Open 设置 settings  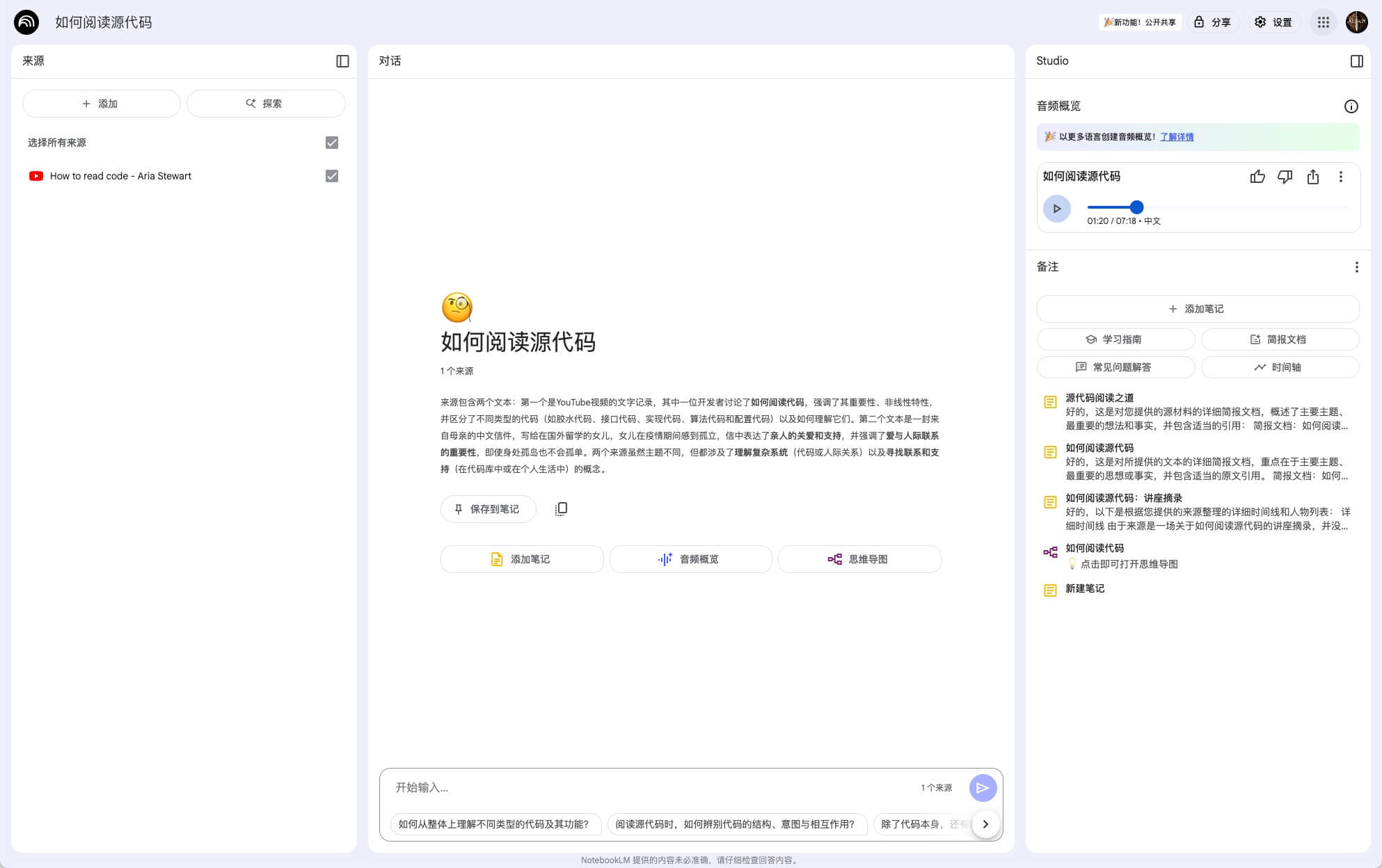click(1273, 22)
